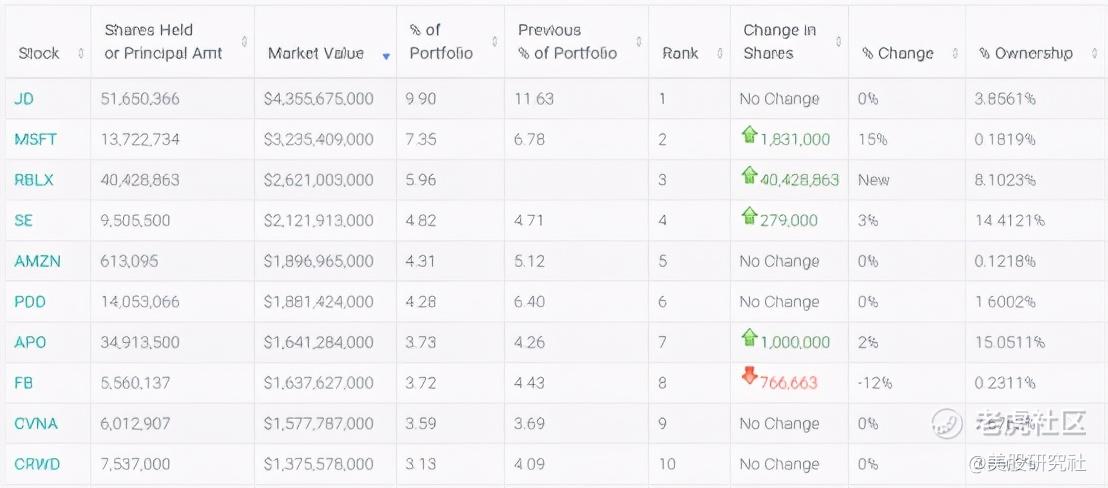Click the Previous % of Portfolio header
Screen dimensions: 1108x488
(566, 41)
